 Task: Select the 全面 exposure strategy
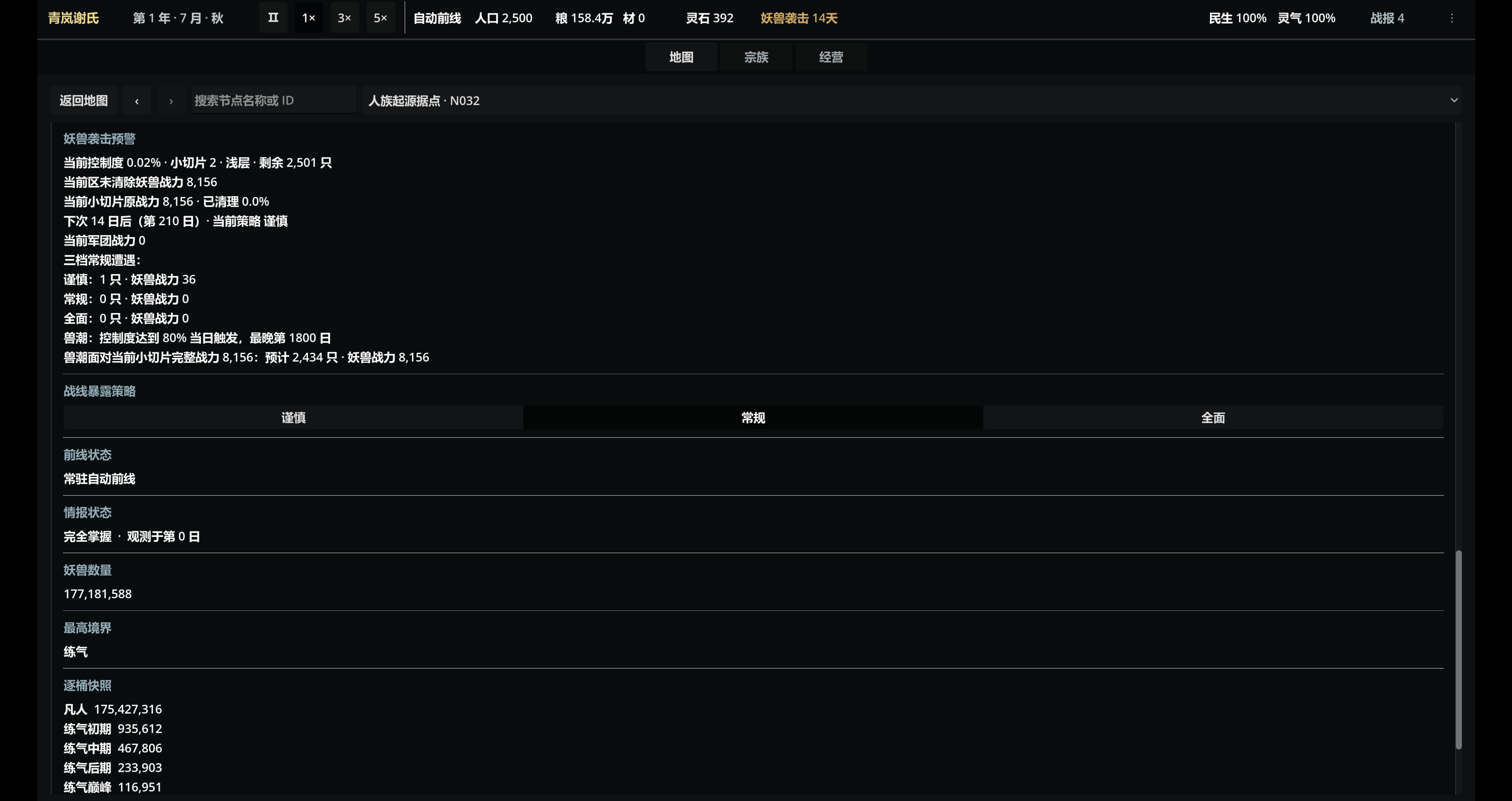(x=1213, y=417)
